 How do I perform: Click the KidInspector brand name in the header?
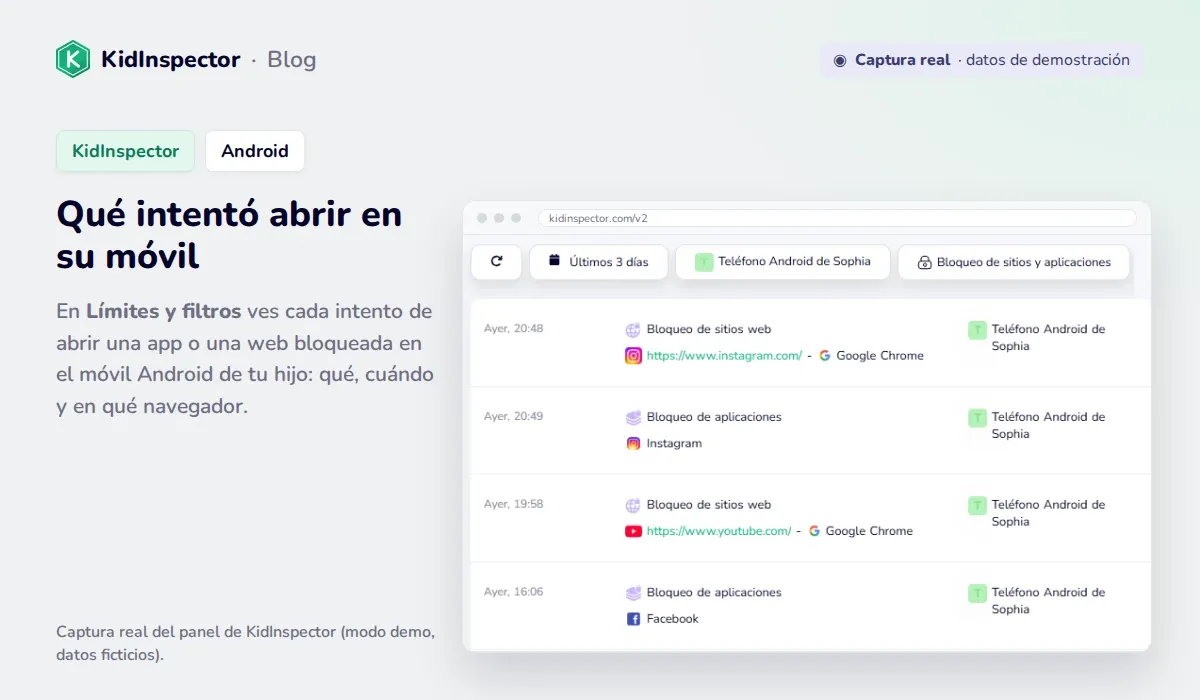pyautogui.click(x=171, y=59)
